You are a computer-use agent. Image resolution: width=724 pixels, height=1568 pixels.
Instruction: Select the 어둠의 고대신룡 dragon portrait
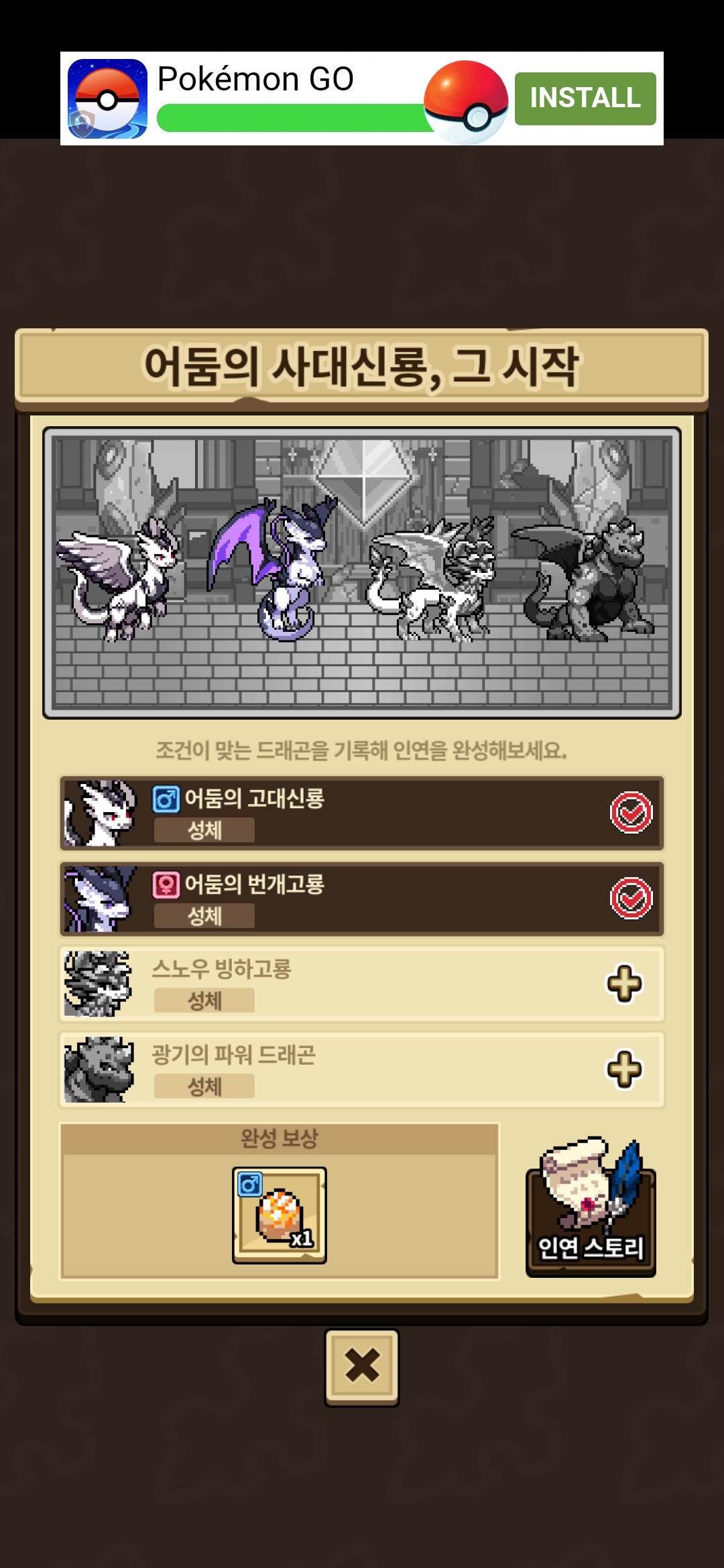click(99, 813)
